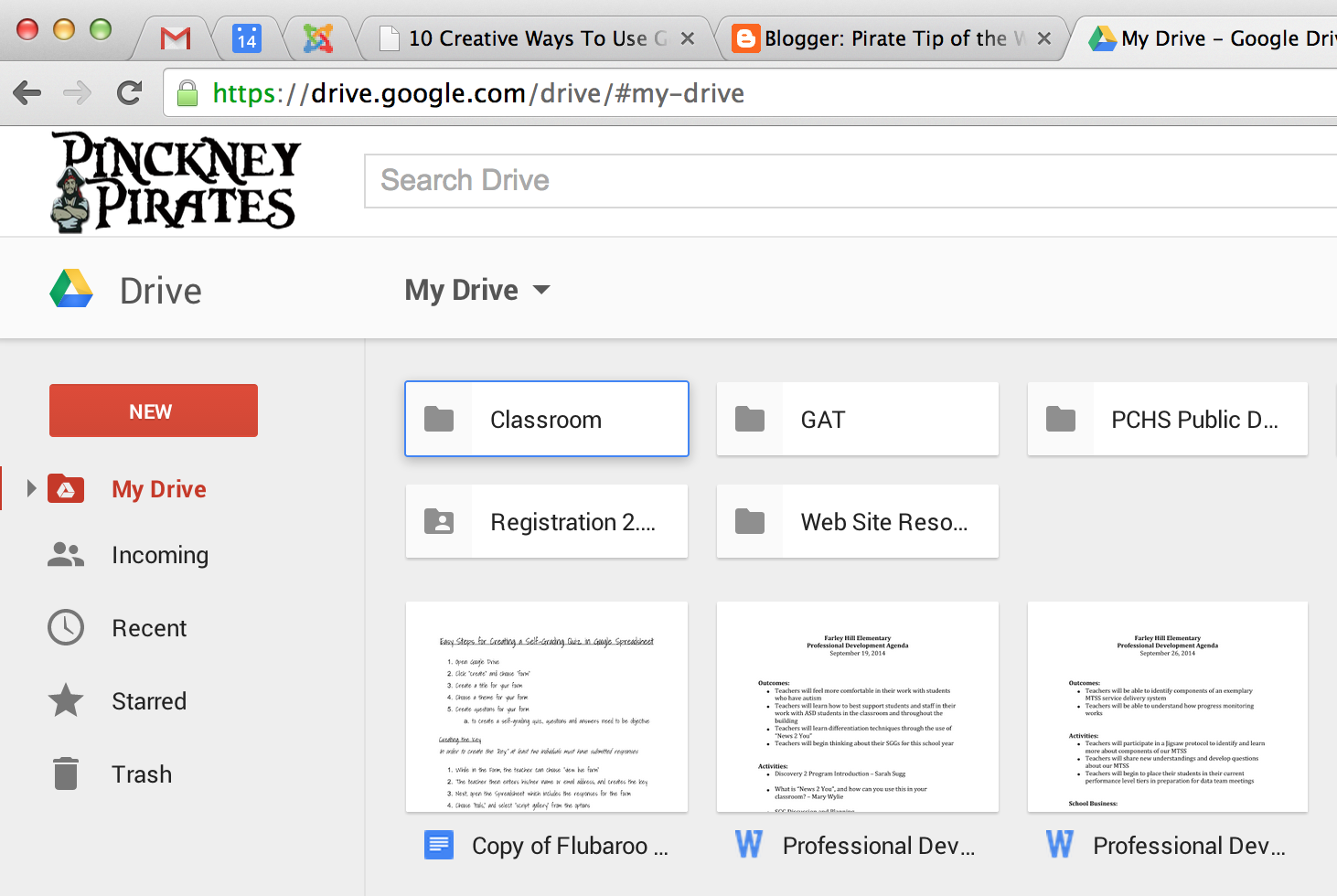The height and width of the screenshot is (896, 1337).
Task: Open Incoming shared files
Action: pos(160,555)
